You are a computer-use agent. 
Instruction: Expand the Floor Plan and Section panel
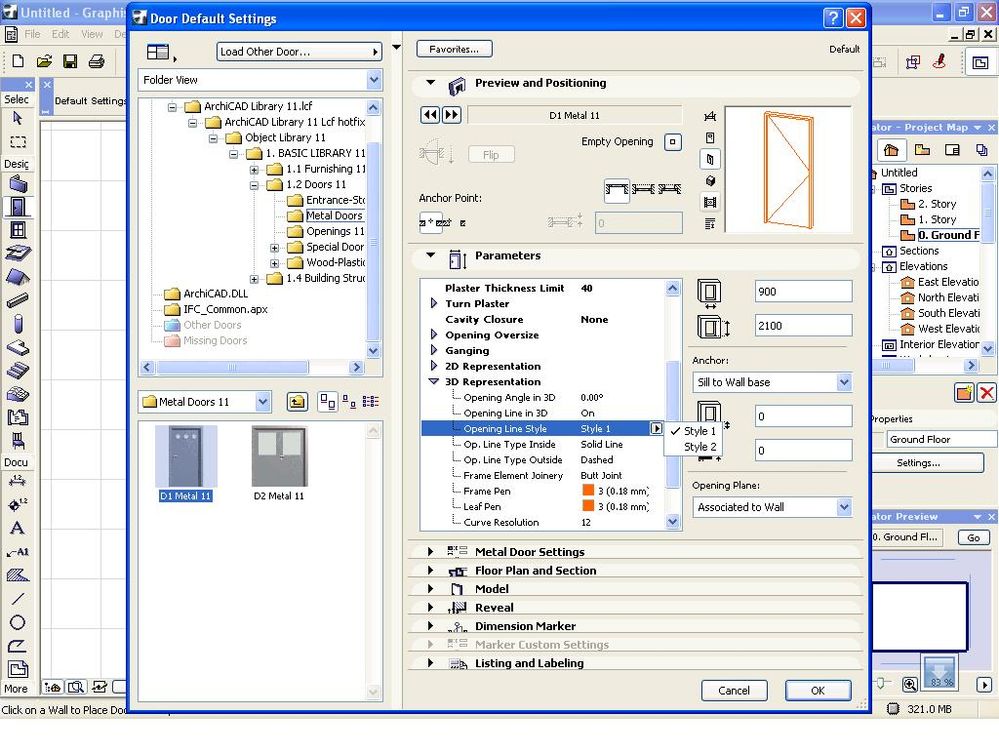click(x=431, y=570)
